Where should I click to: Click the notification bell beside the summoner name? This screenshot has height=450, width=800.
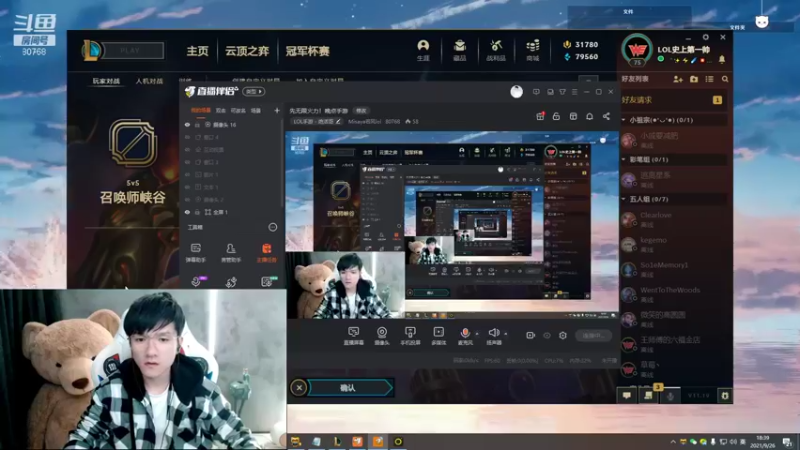pos(722,60)
